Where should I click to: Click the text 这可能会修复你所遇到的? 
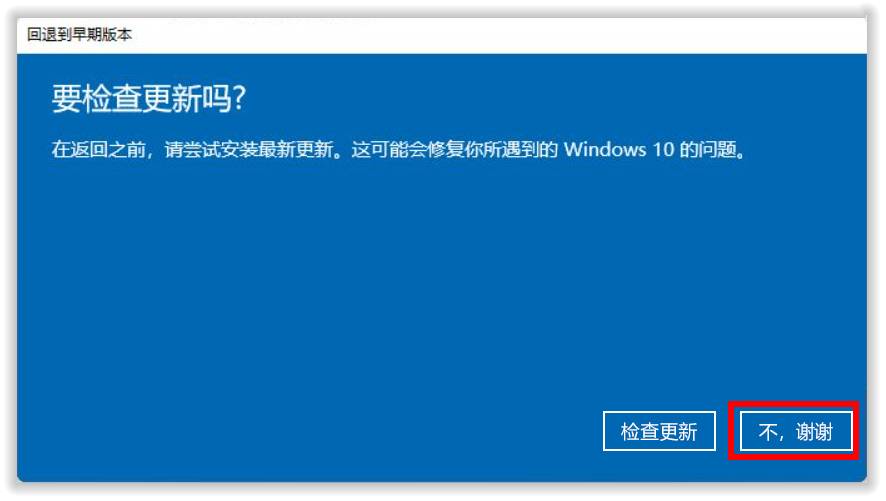pyautogui.click(x=455, y=150)
